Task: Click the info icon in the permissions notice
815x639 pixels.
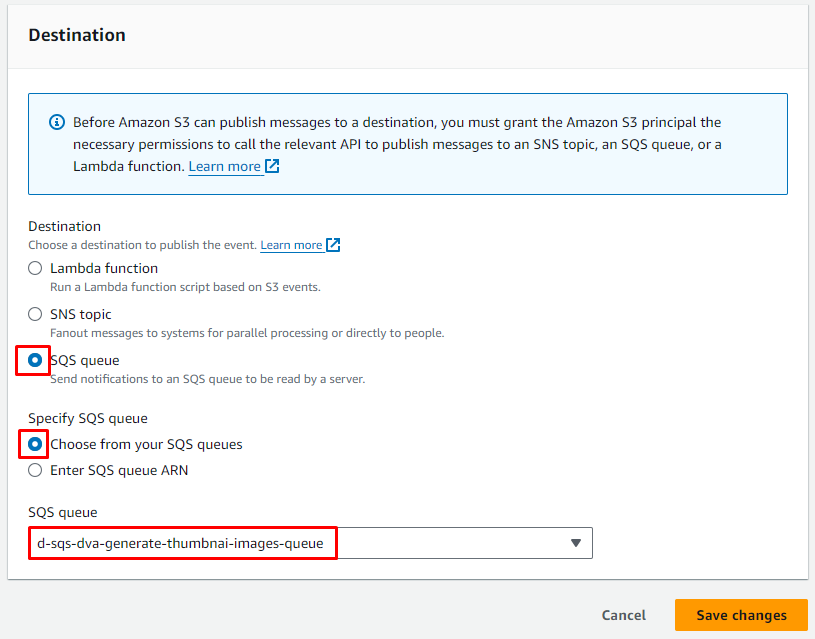Action: click(57, 123)
